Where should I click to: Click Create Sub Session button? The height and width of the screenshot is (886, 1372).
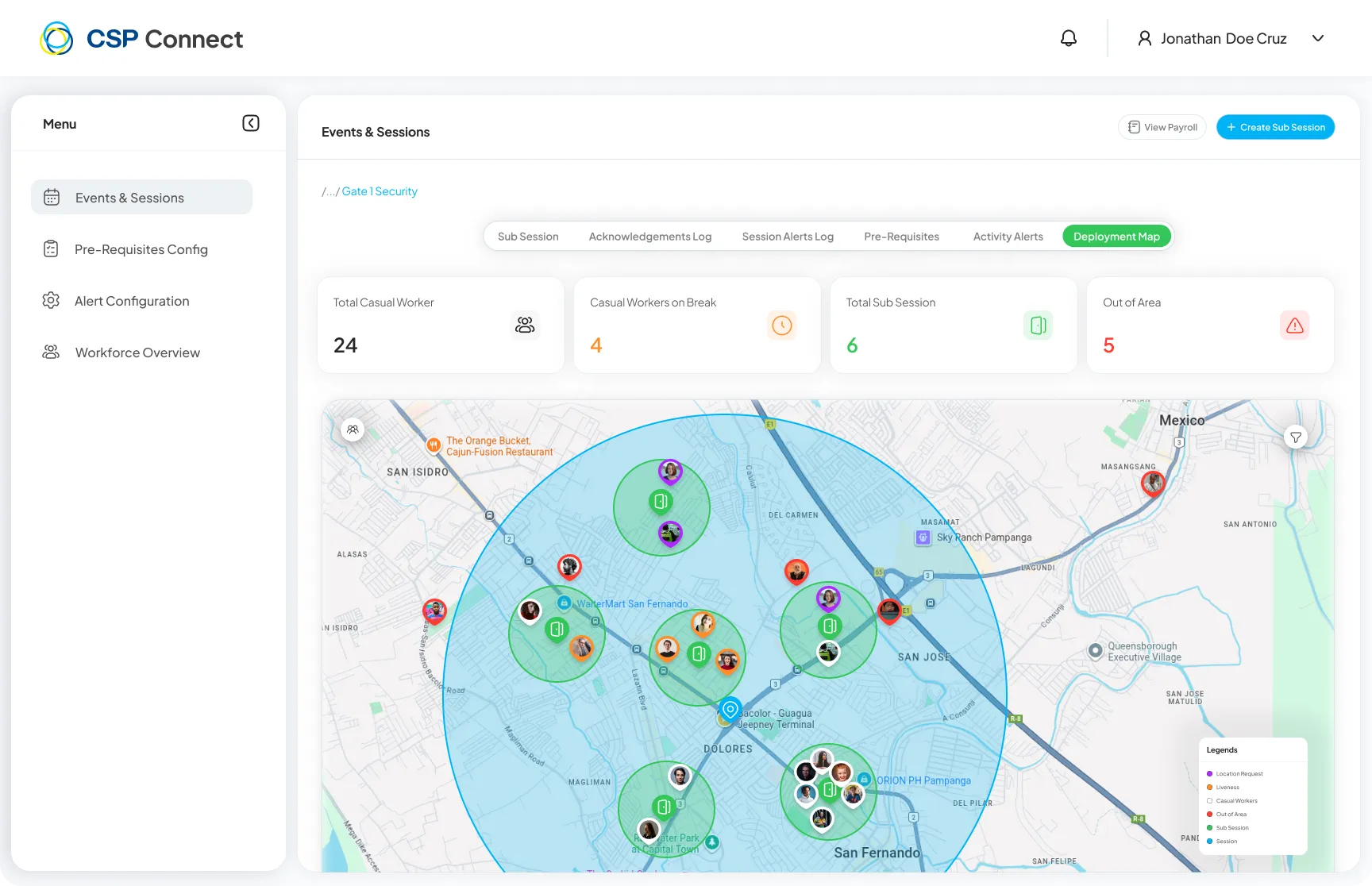click(x=1275, y=127)
